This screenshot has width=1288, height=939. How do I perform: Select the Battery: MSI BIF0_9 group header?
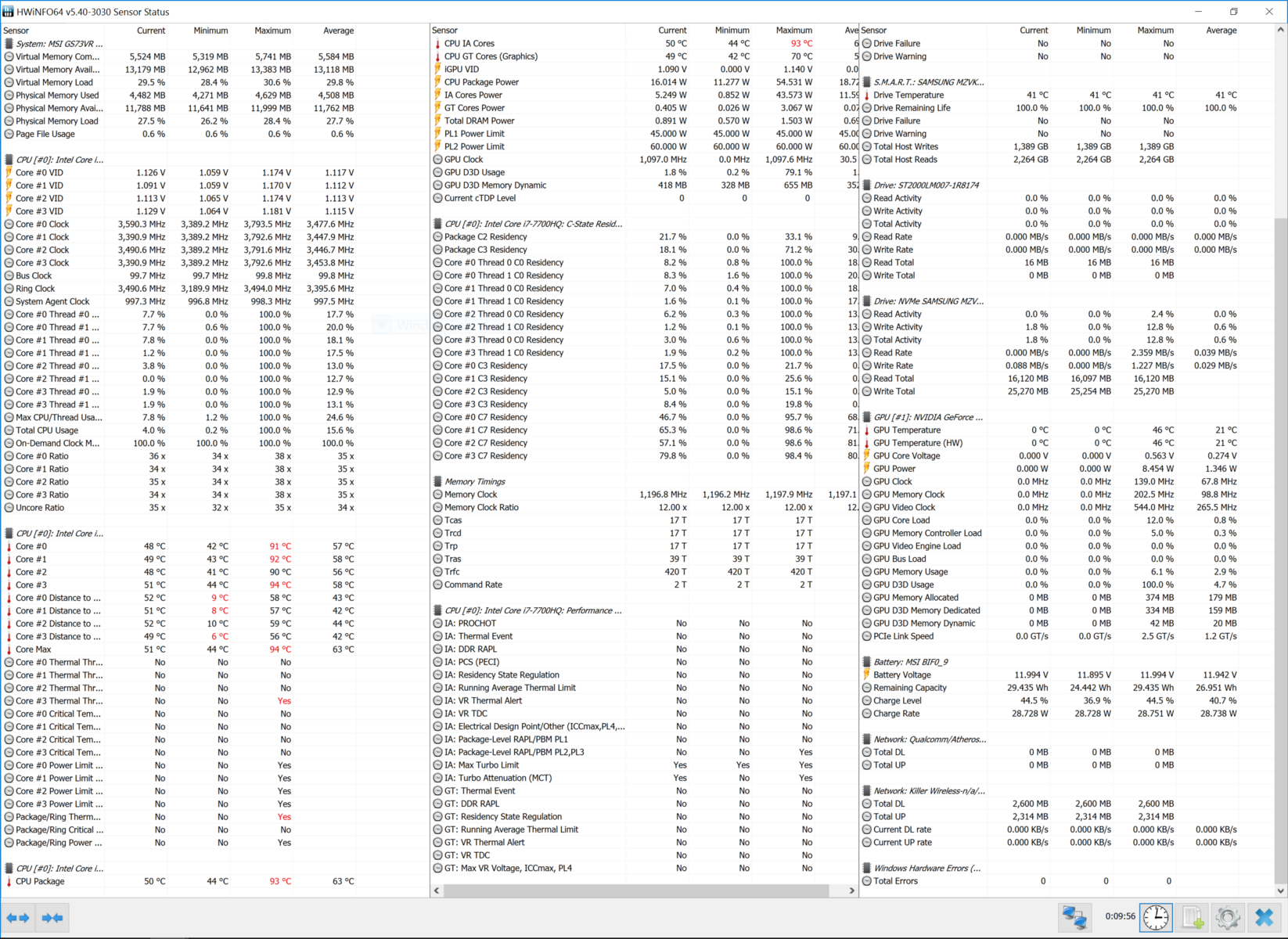(x=910, y=662)
